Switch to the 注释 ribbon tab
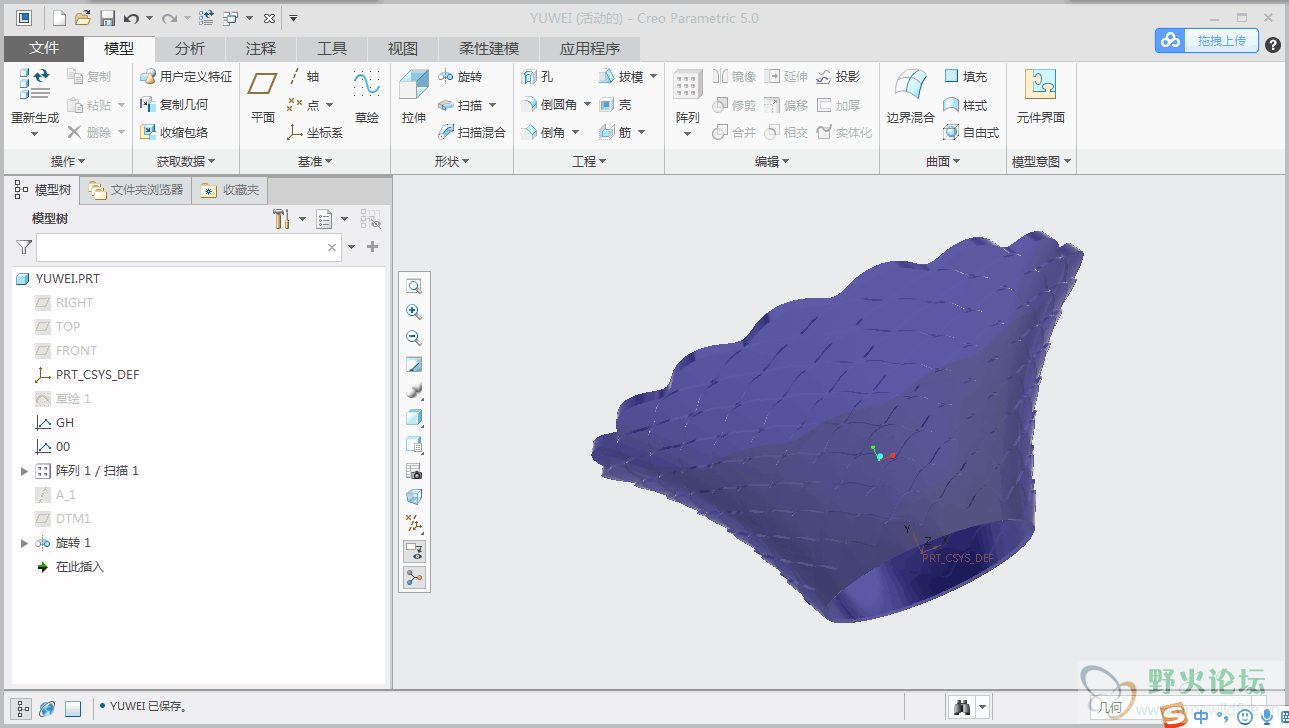Image resolution: width=1289 pixels, height=728 pixels. coord(261,48)
